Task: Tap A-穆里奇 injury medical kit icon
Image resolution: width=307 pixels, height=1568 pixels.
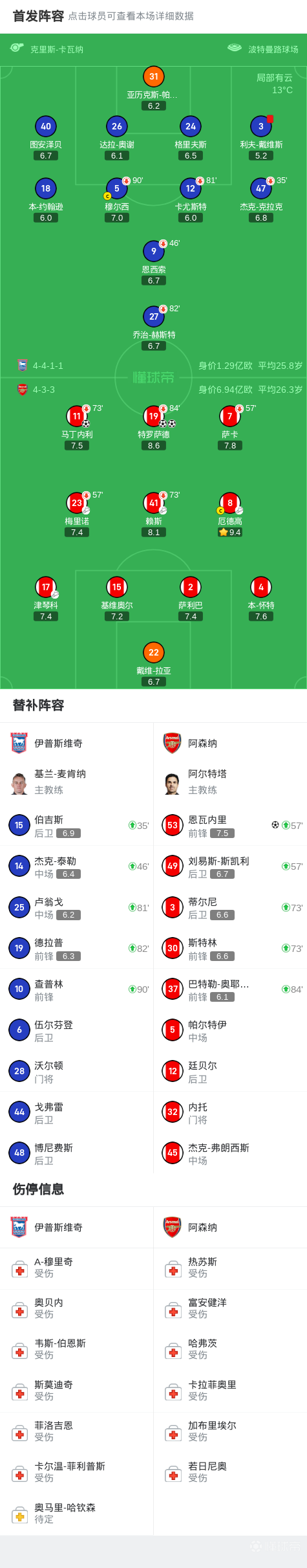Action: click(x=19, y=1270)
